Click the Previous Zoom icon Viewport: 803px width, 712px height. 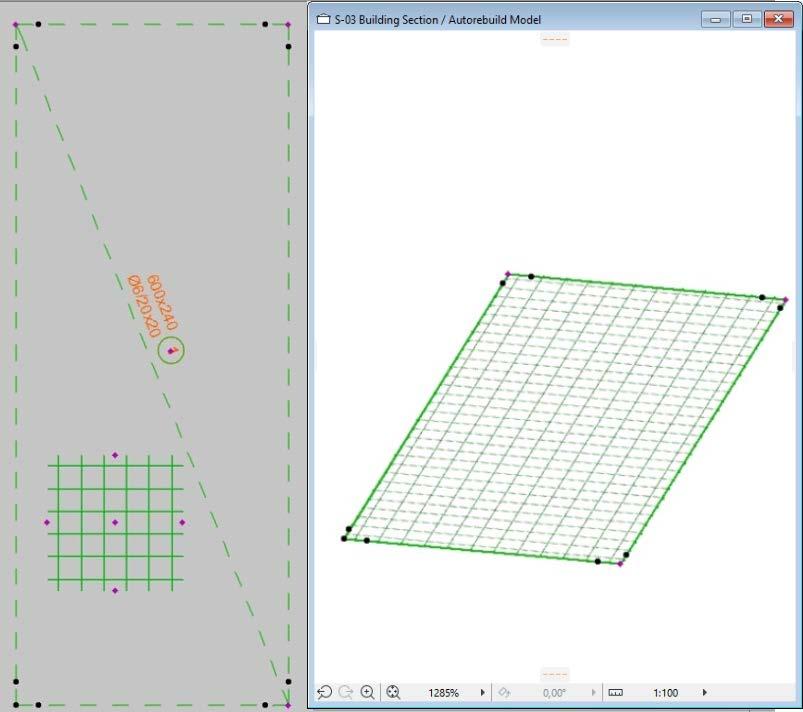(x=324, y=693)
